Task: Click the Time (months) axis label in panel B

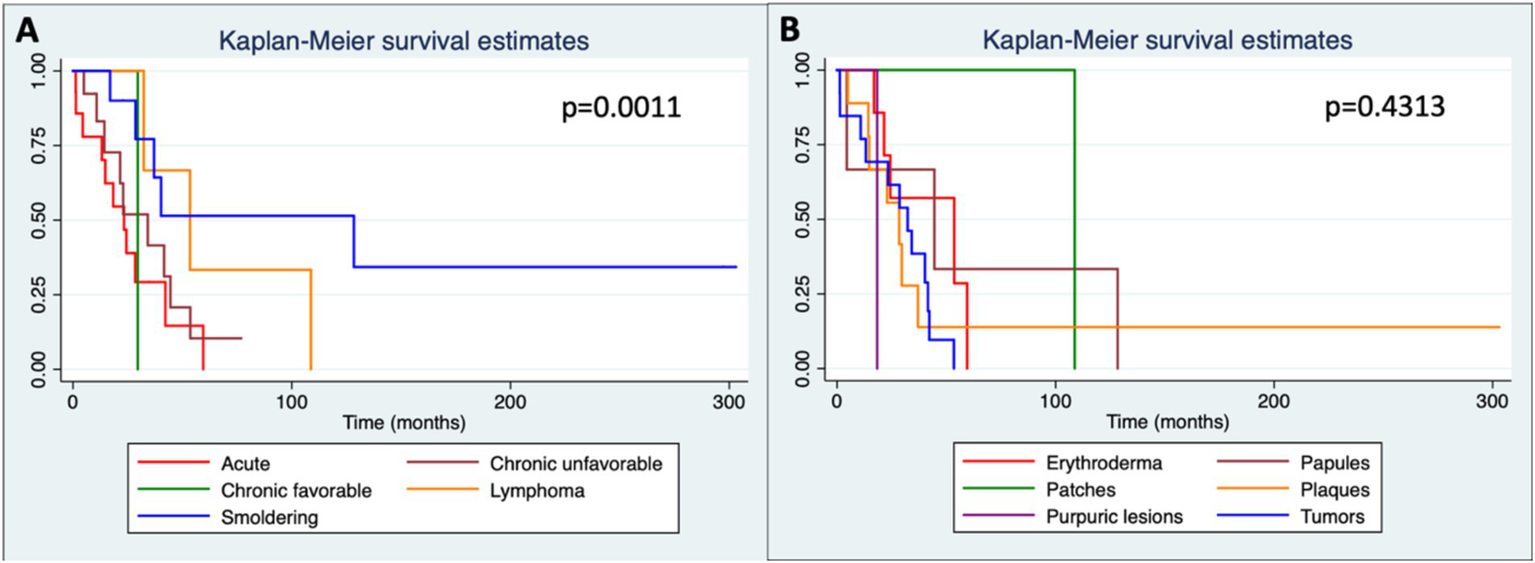Action: [x=1166, y=423]
